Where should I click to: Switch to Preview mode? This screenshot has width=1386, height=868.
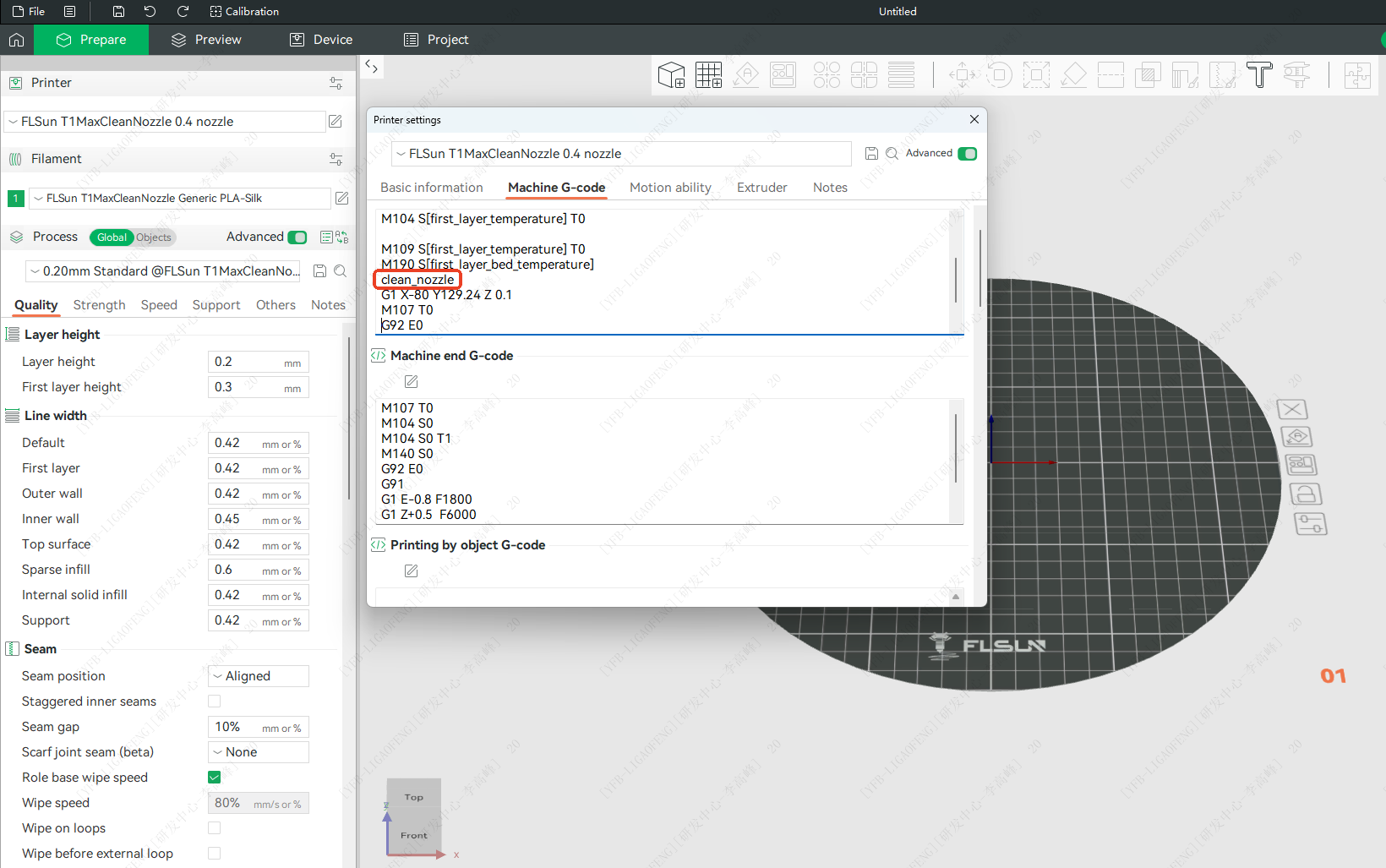click(206, 40)
